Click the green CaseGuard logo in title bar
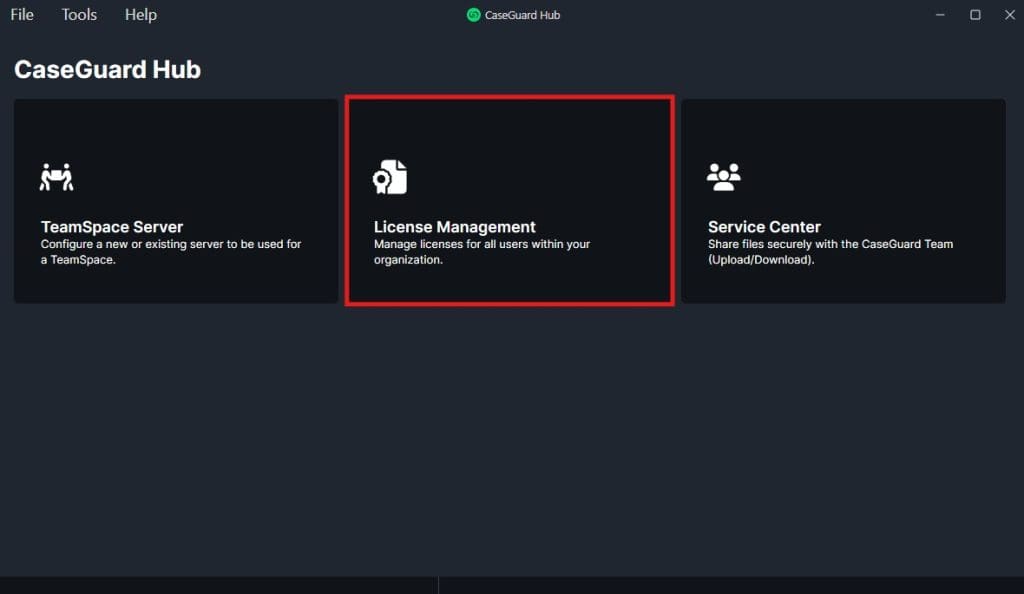1024x594 pixels. click(474, 15)
